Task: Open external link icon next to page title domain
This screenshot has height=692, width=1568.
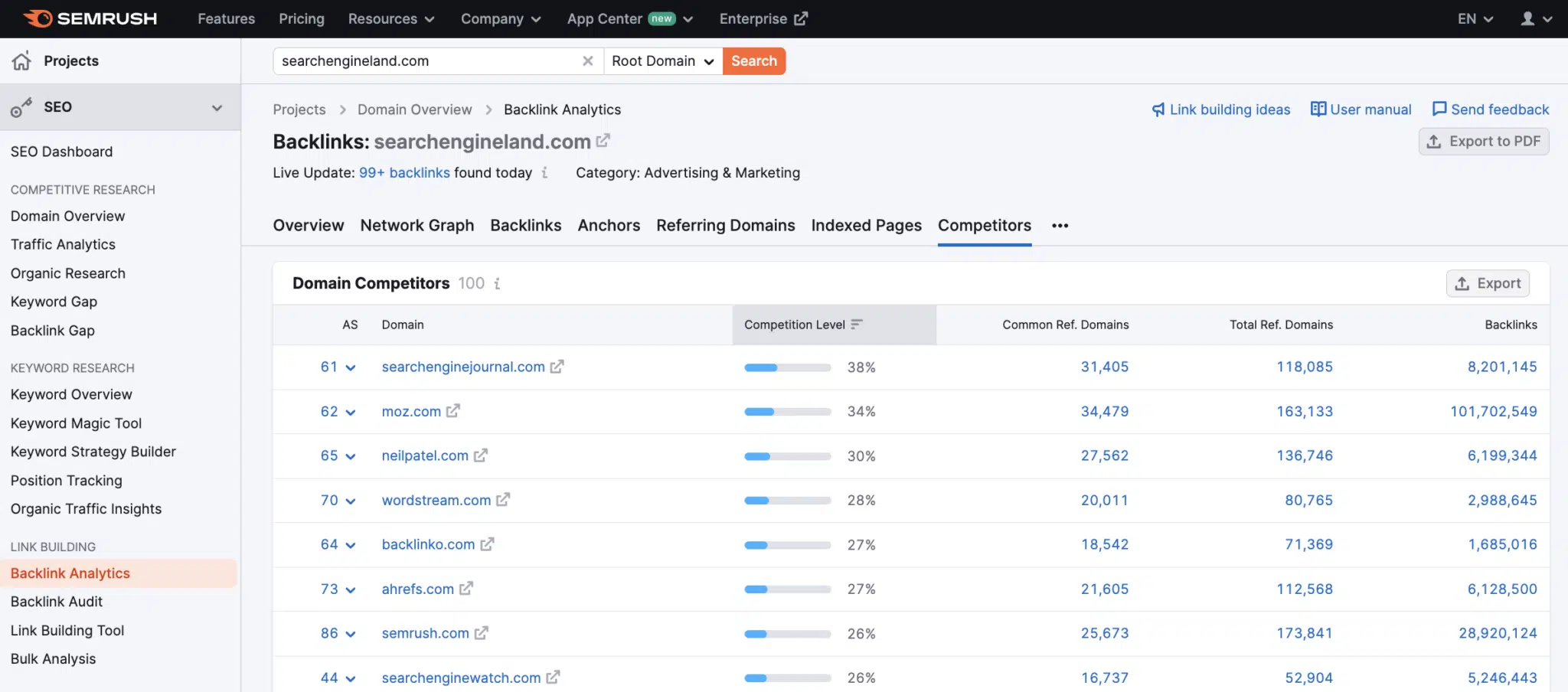Action: click(x=603, y=141)
